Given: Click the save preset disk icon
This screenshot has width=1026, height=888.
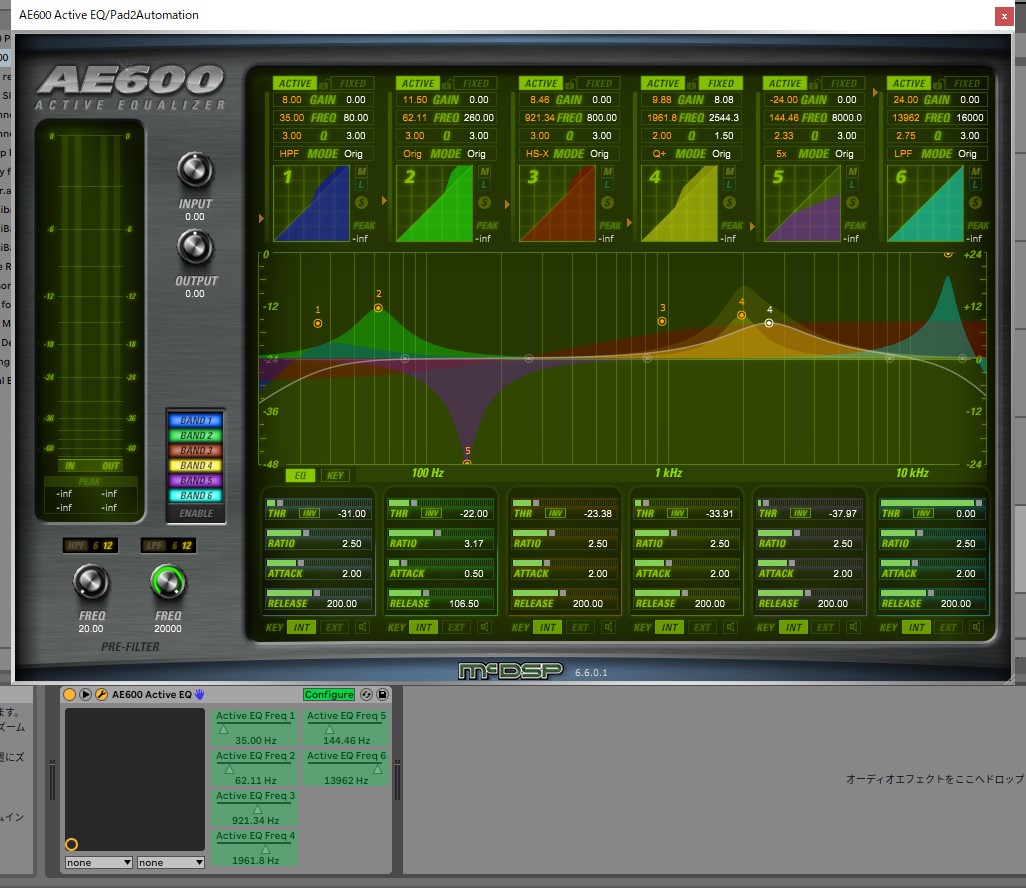Looking at the screenshot, I should (x=383, y=694).
